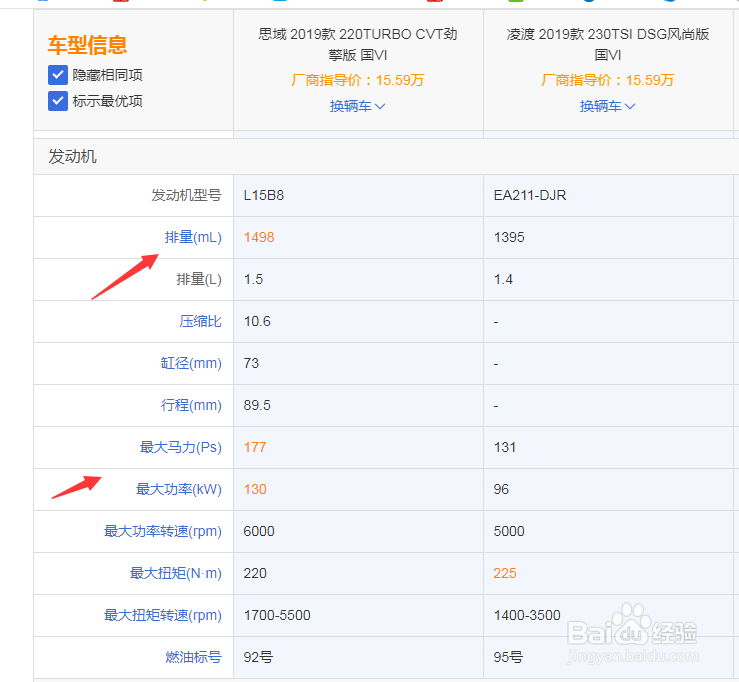The image size is (739, 682).
Task: Click the 131 horsepower value
Action: 505,447
